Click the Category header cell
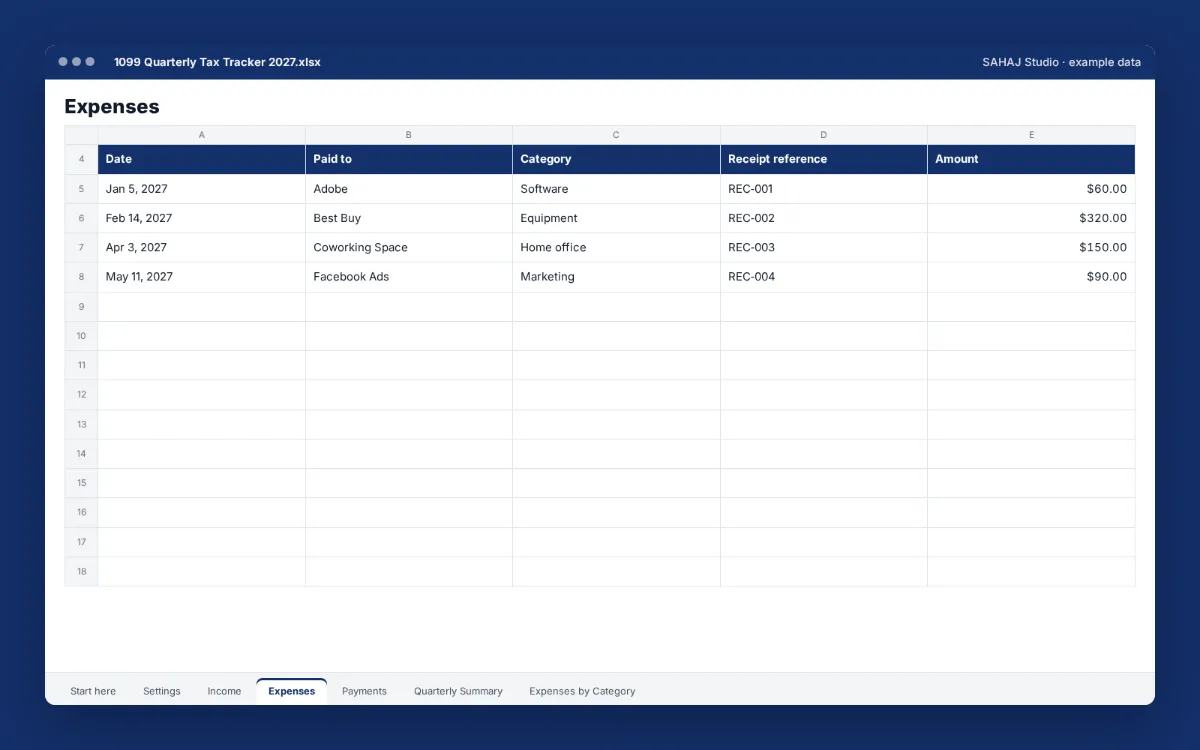Image resolution: width=1200 pixels, height=750 pixels. pos(616,159)
